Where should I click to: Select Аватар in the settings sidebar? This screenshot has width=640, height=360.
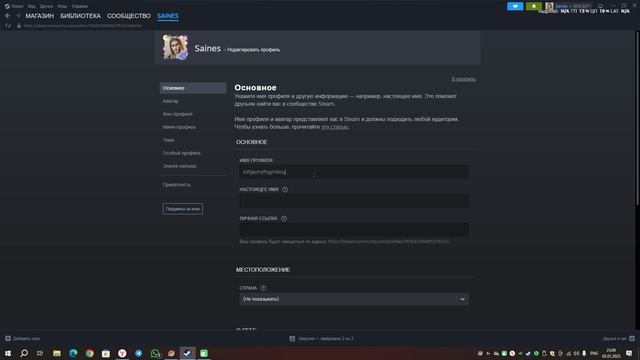(x=171, y=101)
